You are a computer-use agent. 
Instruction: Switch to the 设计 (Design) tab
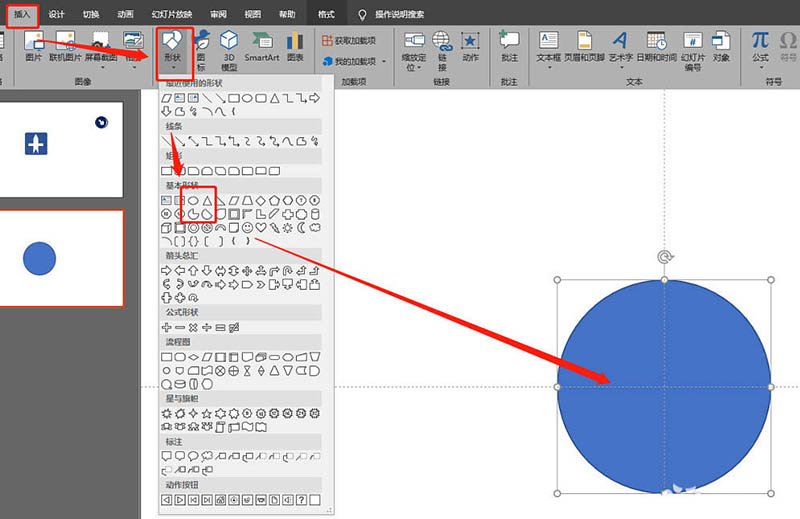pos(56,14)
